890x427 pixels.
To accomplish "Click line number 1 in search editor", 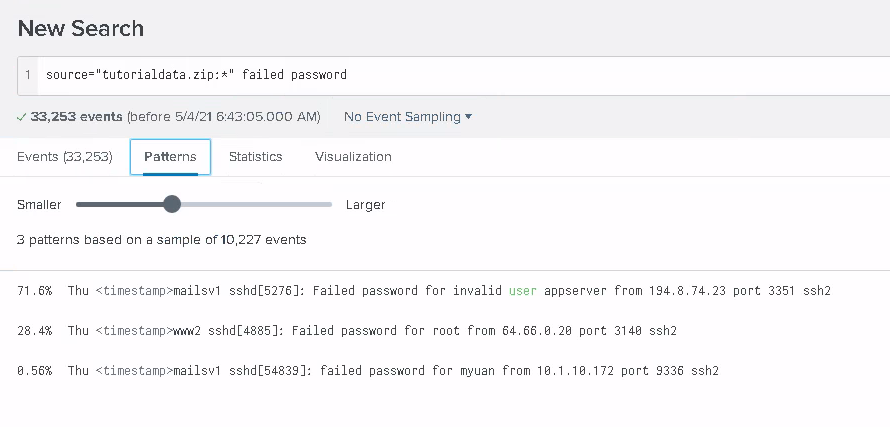I will coord(28,75).
